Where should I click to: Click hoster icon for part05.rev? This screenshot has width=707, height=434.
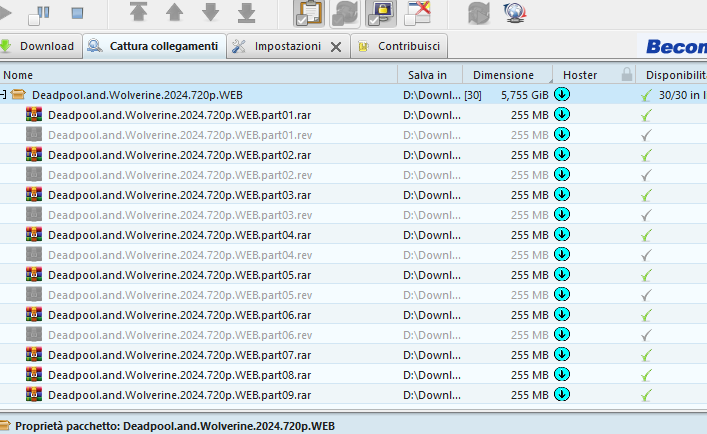562,294
